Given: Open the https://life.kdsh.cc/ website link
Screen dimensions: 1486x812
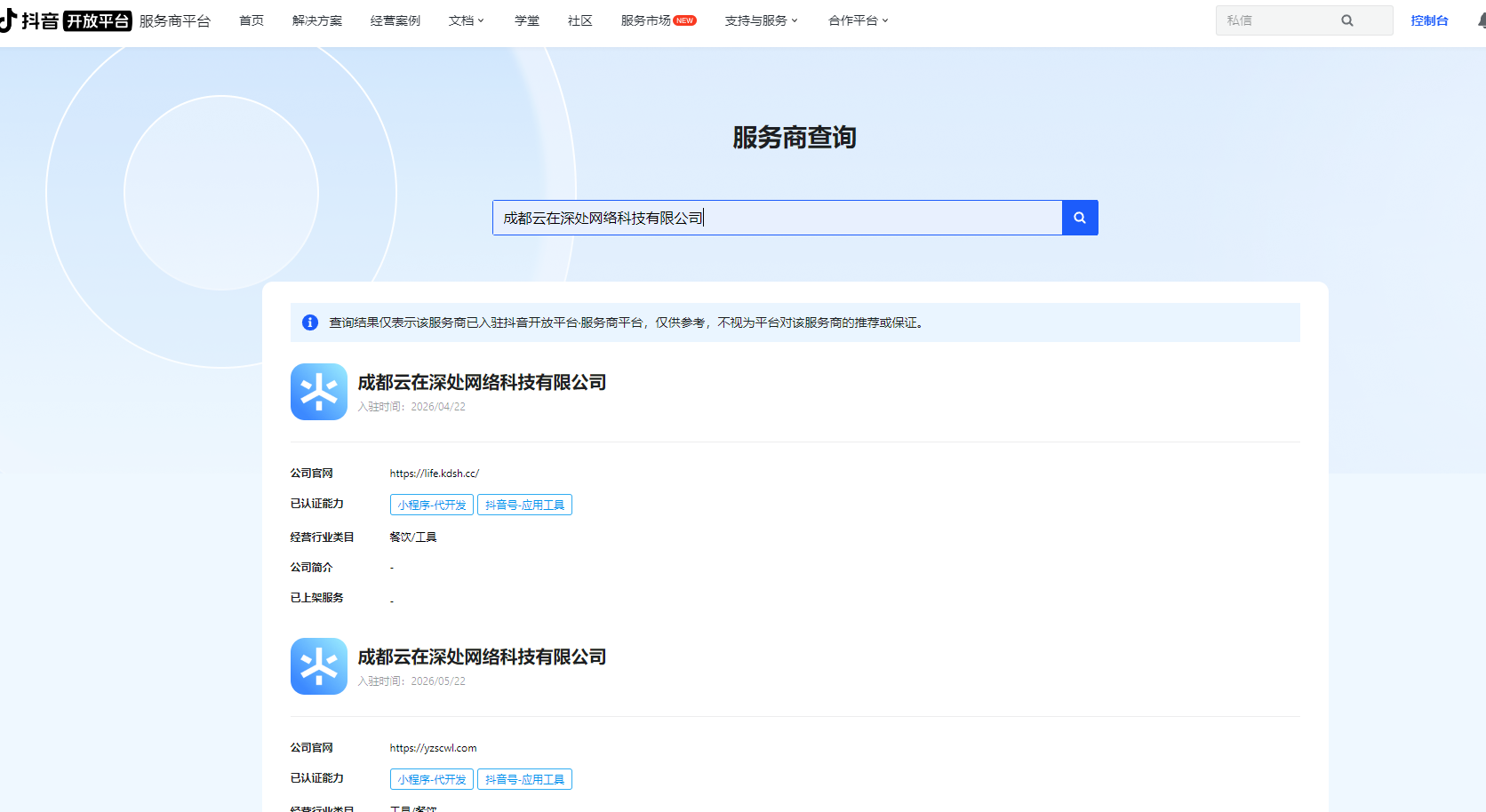Looking at the screenshot, I should coord(435,474).
